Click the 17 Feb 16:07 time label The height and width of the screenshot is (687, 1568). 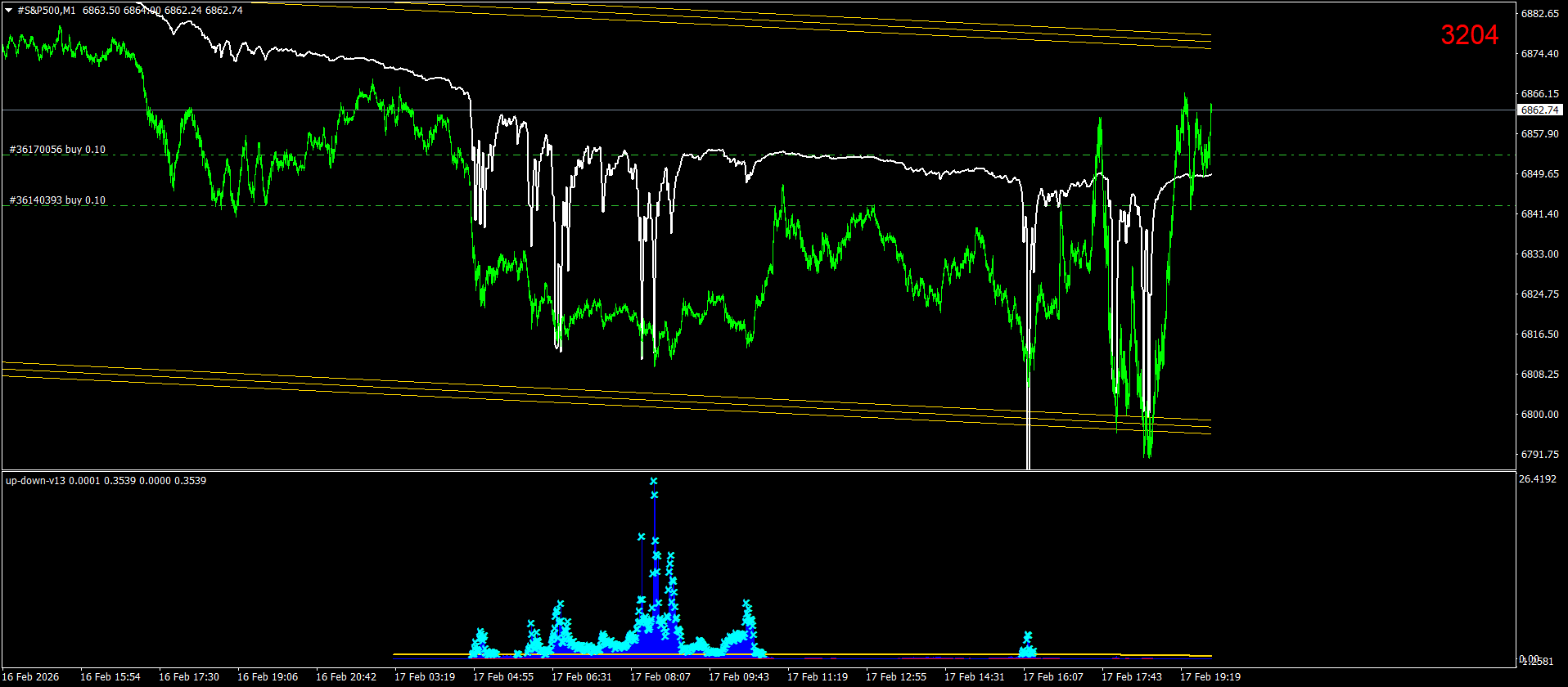coord(1053,677)
